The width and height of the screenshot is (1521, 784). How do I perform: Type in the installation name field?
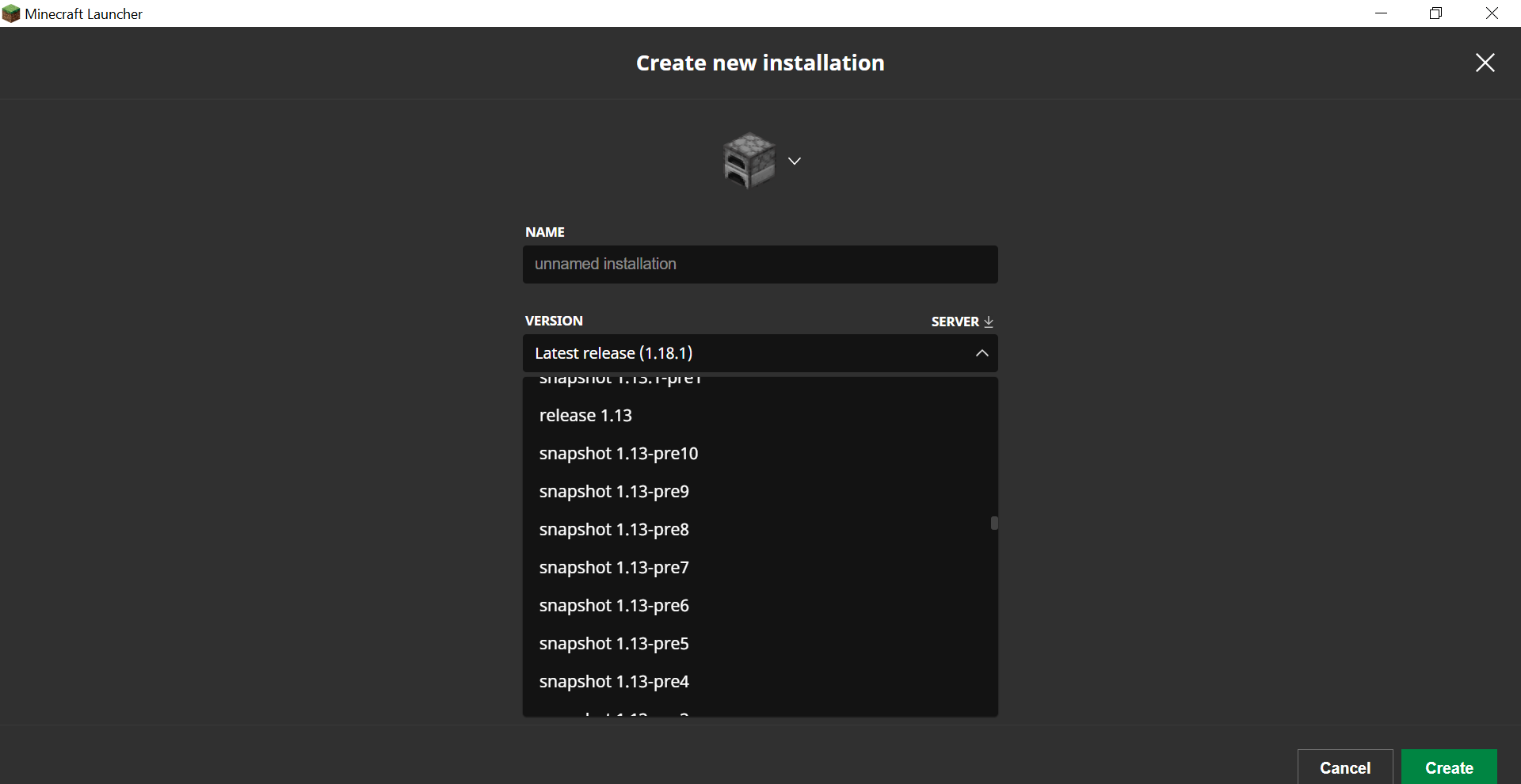click(x=760, y=265)
